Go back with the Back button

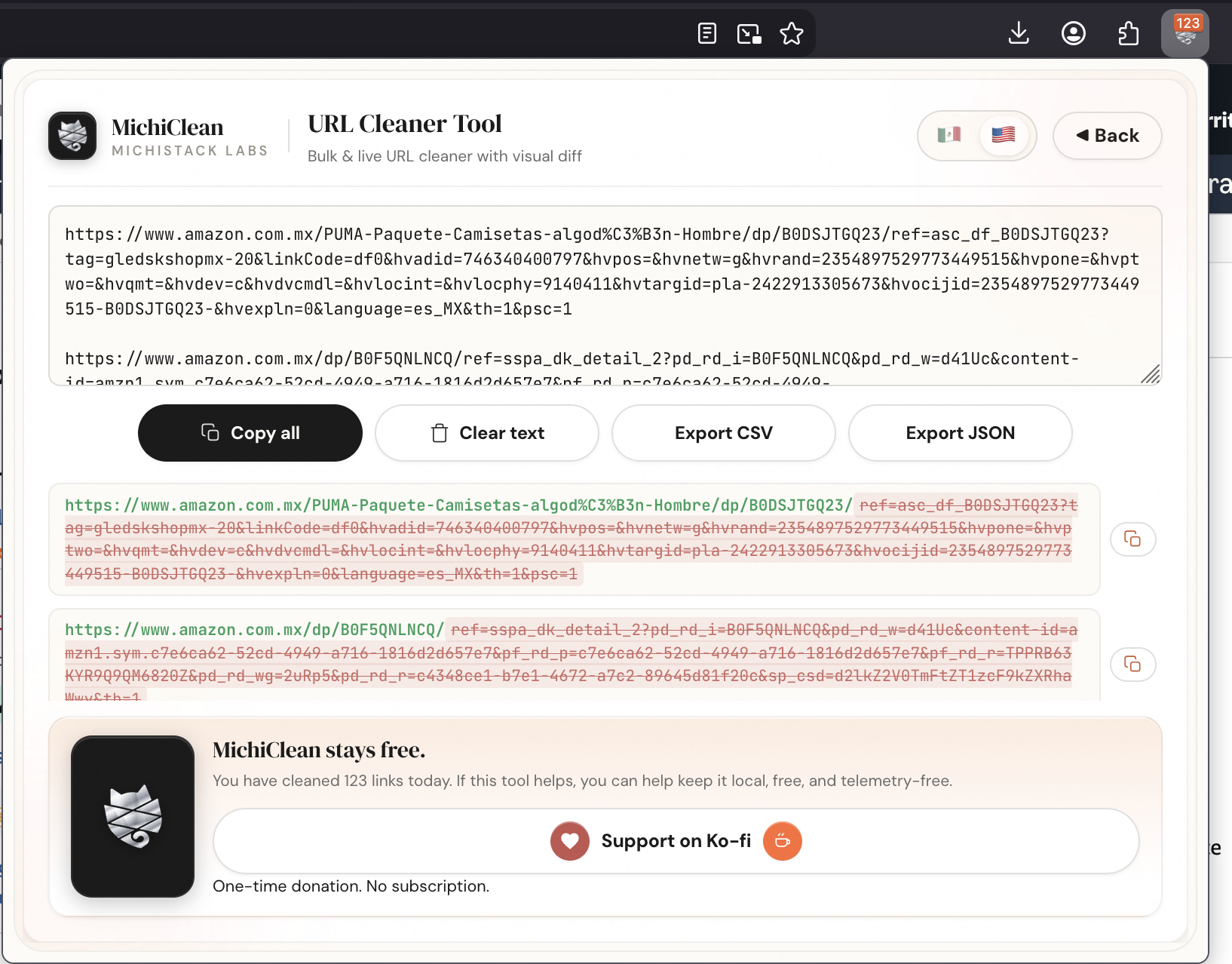coord(1107,136)
